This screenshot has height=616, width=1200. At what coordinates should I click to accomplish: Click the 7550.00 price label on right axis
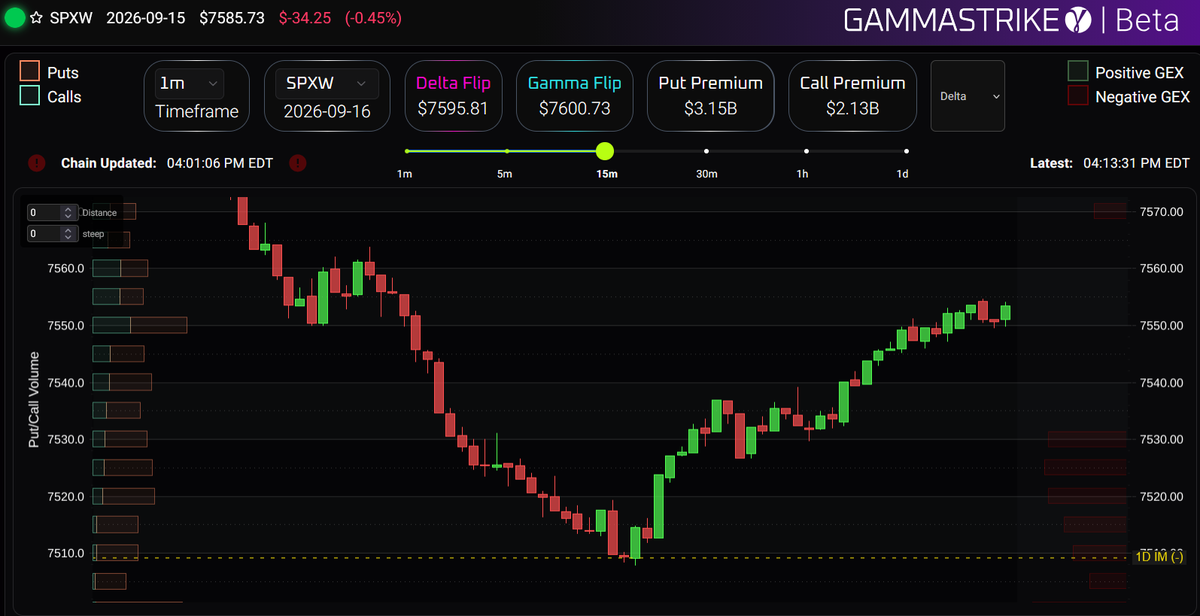[x=1163, y=326]
